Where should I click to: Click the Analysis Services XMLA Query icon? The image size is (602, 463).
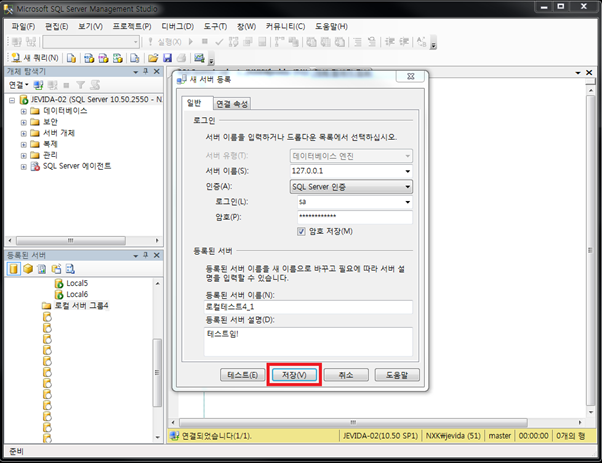[x=118, y=58]
